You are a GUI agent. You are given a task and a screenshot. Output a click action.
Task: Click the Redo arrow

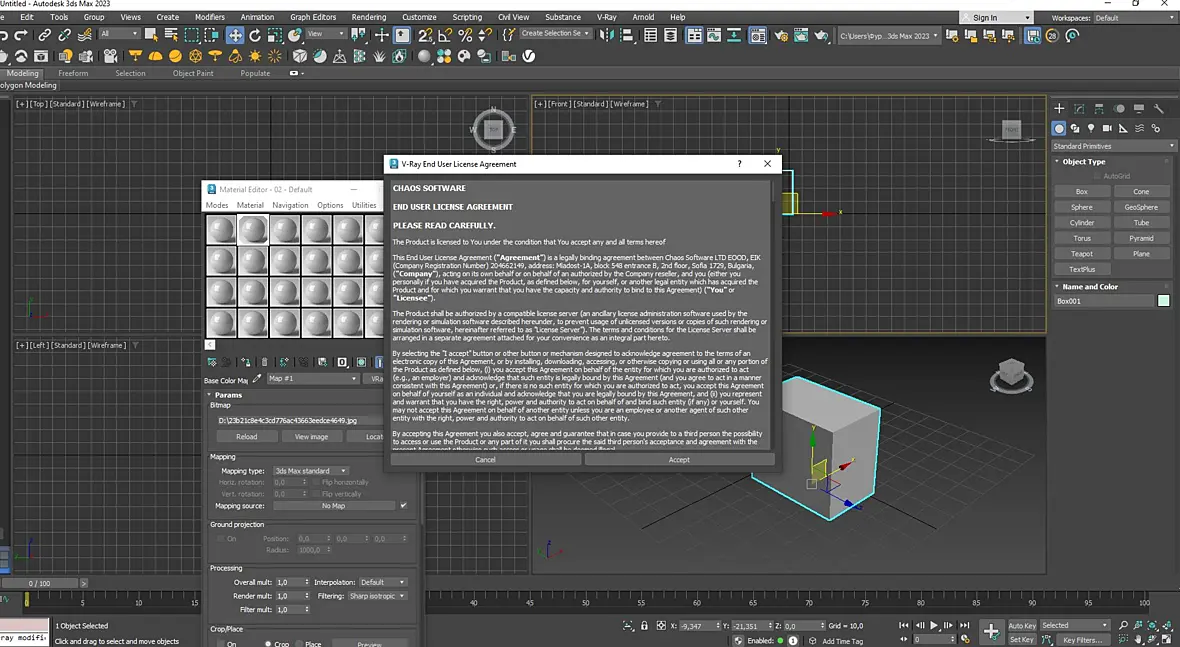click(x=21, y=35)
